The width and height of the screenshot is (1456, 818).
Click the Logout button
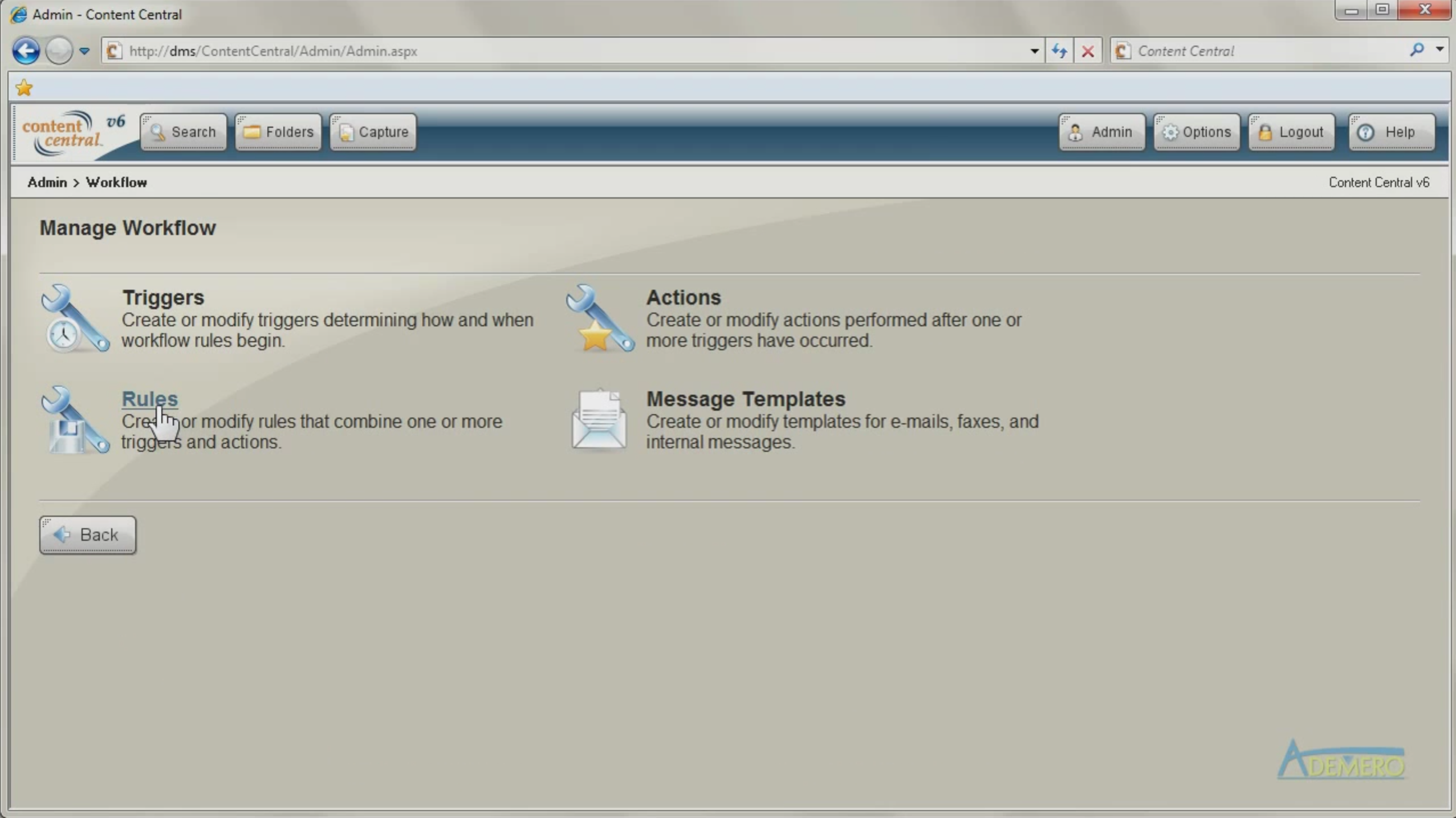tap(1291, 132)
